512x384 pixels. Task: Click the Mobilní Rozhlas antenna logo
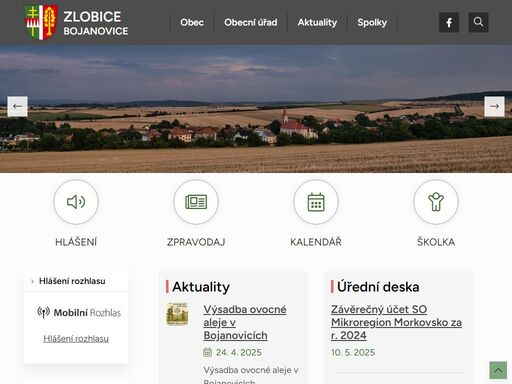(79, 313)
